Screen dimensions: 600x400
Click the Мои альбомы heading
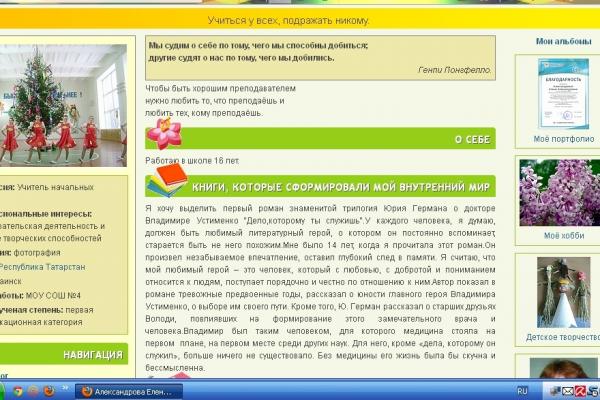tap(564, 41)
